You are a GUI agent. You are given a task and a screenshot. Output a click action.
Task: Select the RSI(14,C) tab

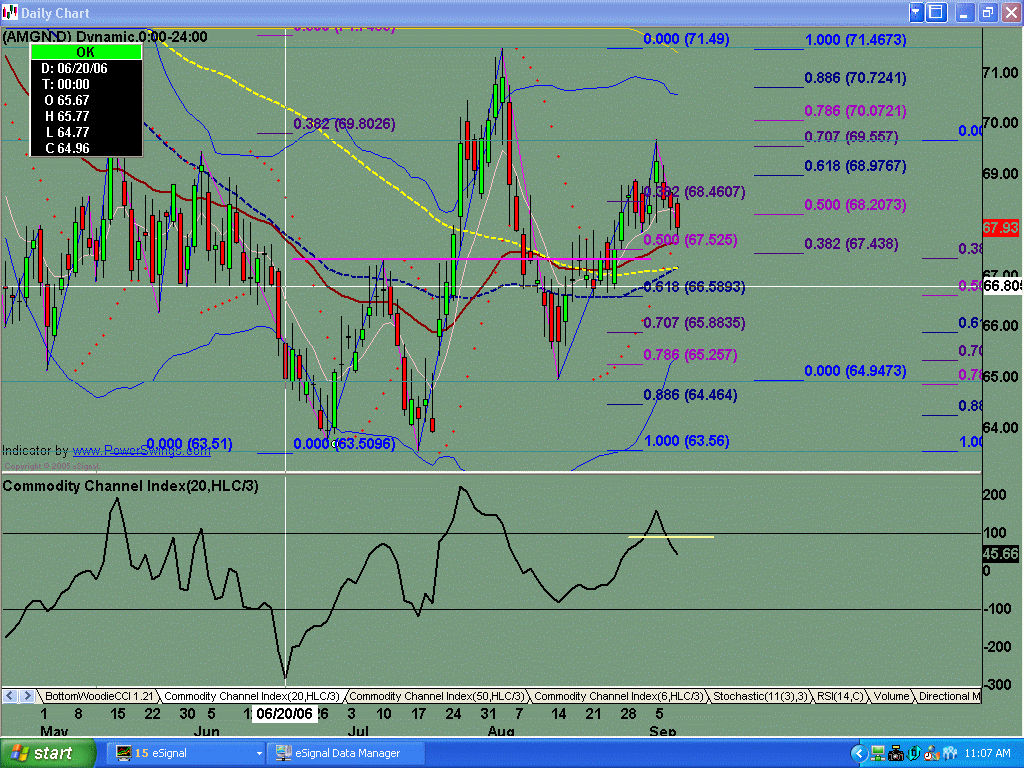tap(840, 696)
